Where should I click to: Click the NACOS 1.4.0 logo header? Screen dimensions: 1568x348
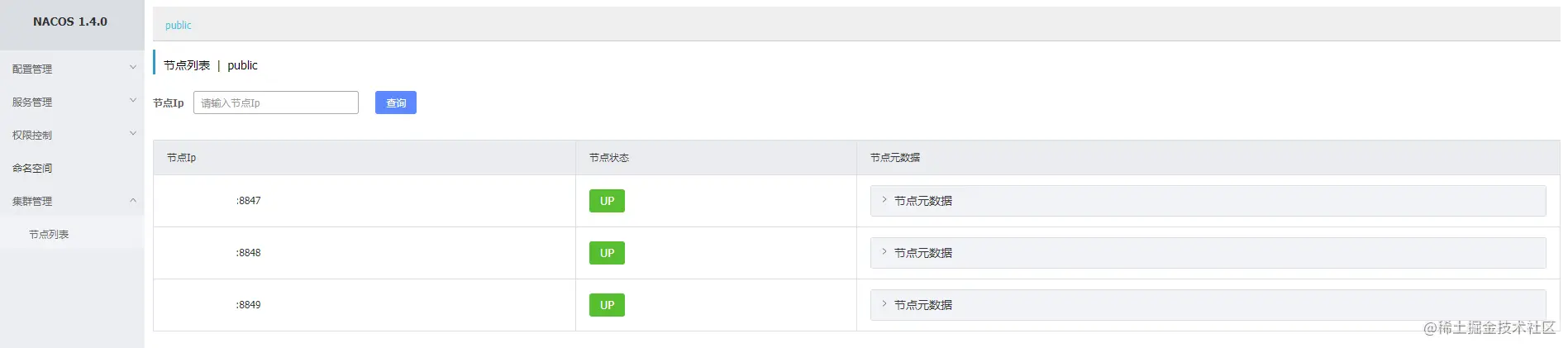tap(70, 21)
